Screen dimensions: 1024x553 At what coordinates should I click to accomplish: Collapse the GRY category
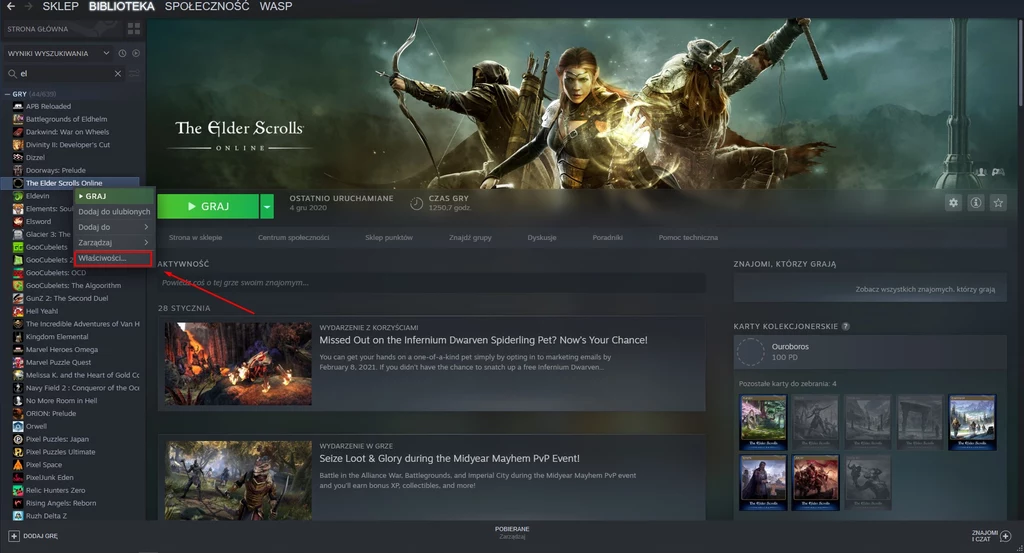click(x=7, y=94)
